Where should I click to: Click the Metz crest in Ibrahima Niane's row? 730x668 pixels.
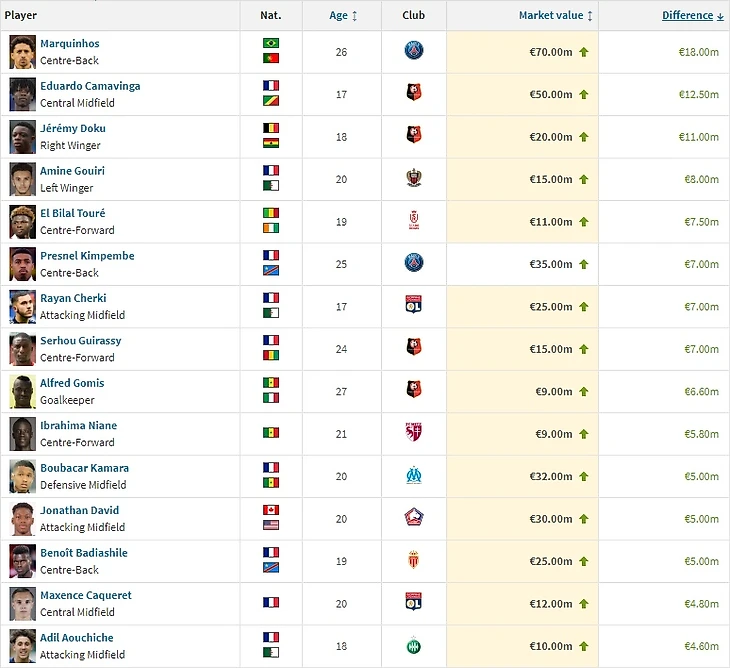[414, 433]
